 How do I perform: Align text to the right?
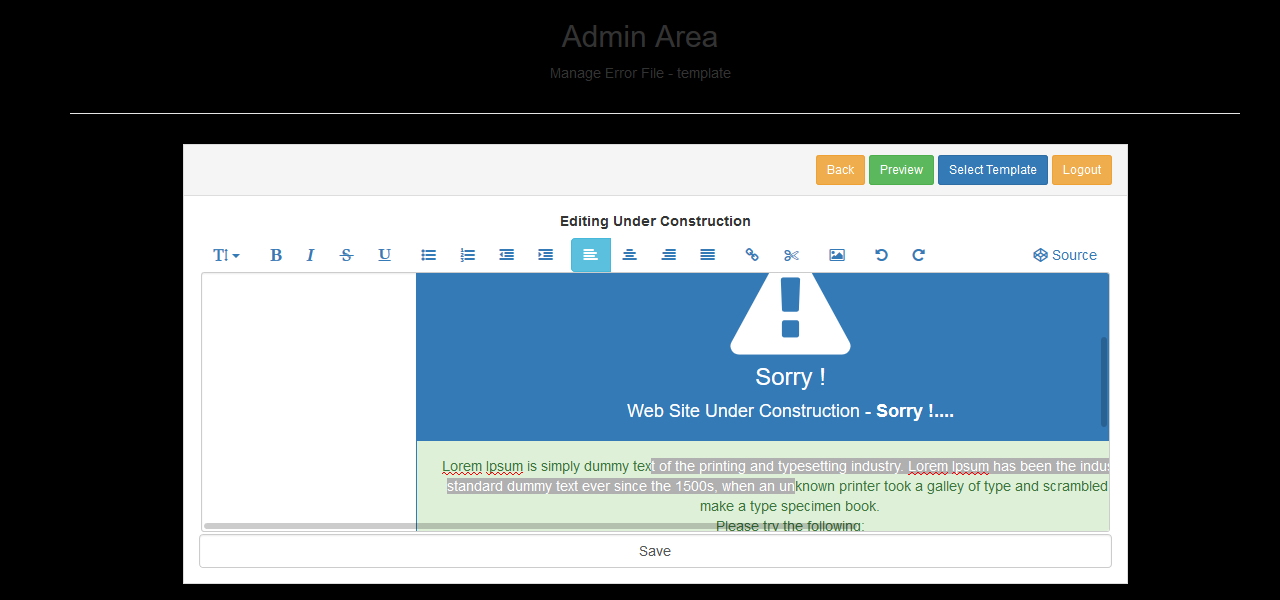pos(668,255)
